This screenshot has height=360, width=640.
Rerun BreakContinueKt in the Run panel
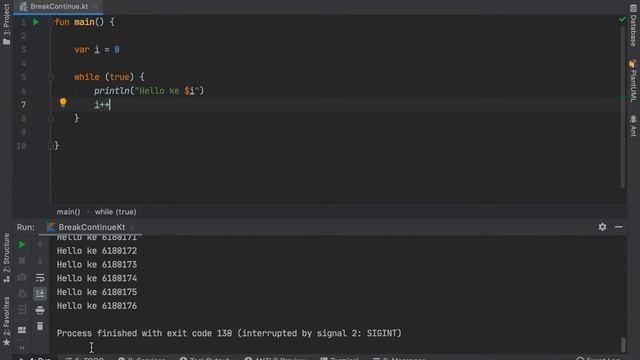[22, 244]
